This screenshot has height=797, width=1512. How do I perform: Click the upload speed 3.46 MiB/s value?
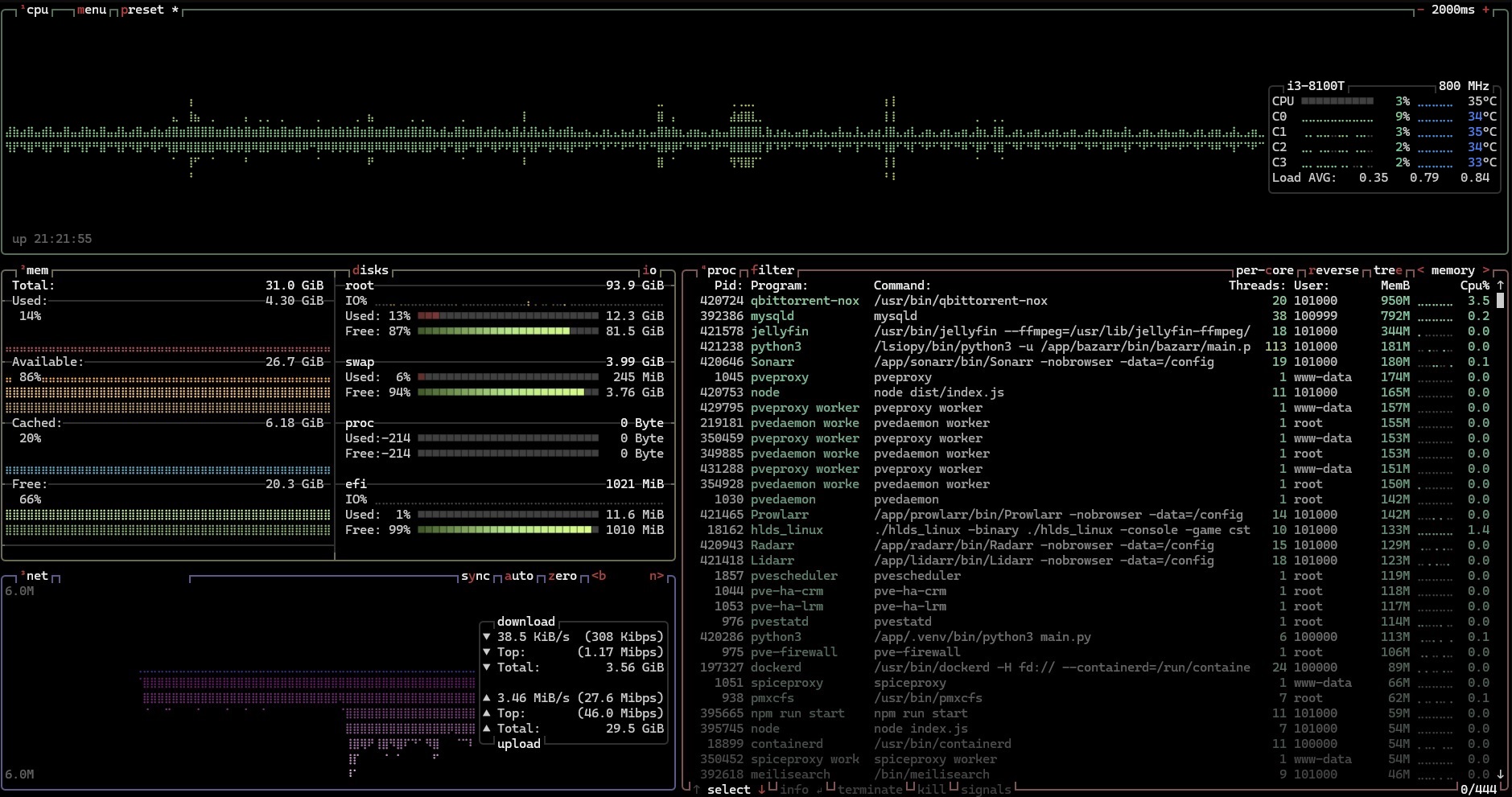tap(534, 698)
